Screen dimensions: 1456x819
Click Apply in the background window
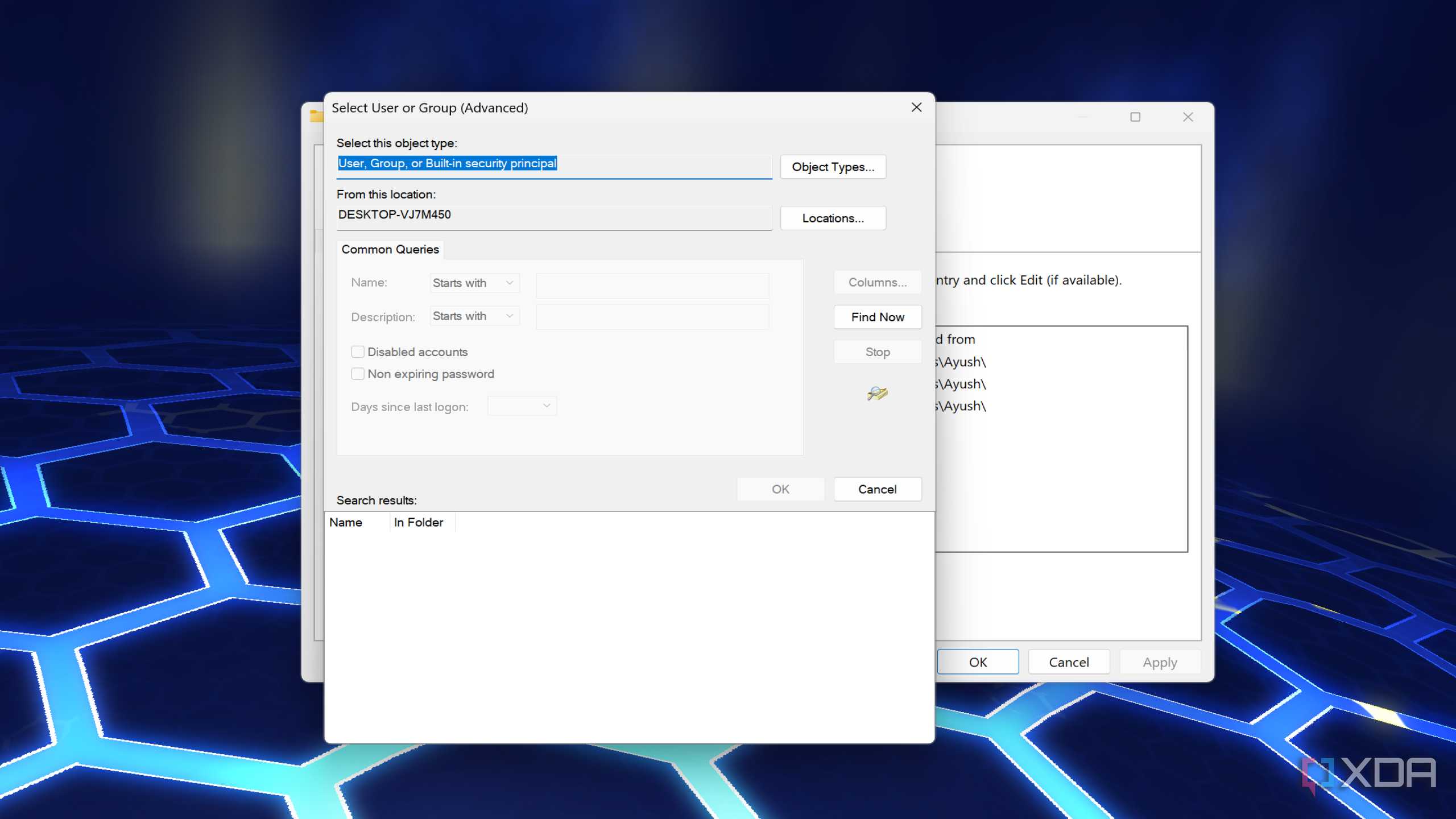click(x=1160, y=662)
